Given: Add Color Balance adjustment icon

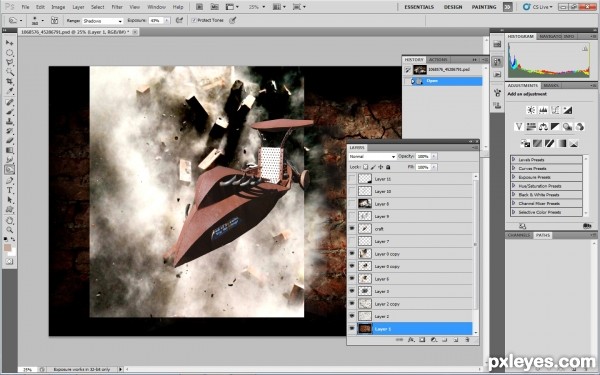Looking at the screenshot, I should tap(543, 127).
